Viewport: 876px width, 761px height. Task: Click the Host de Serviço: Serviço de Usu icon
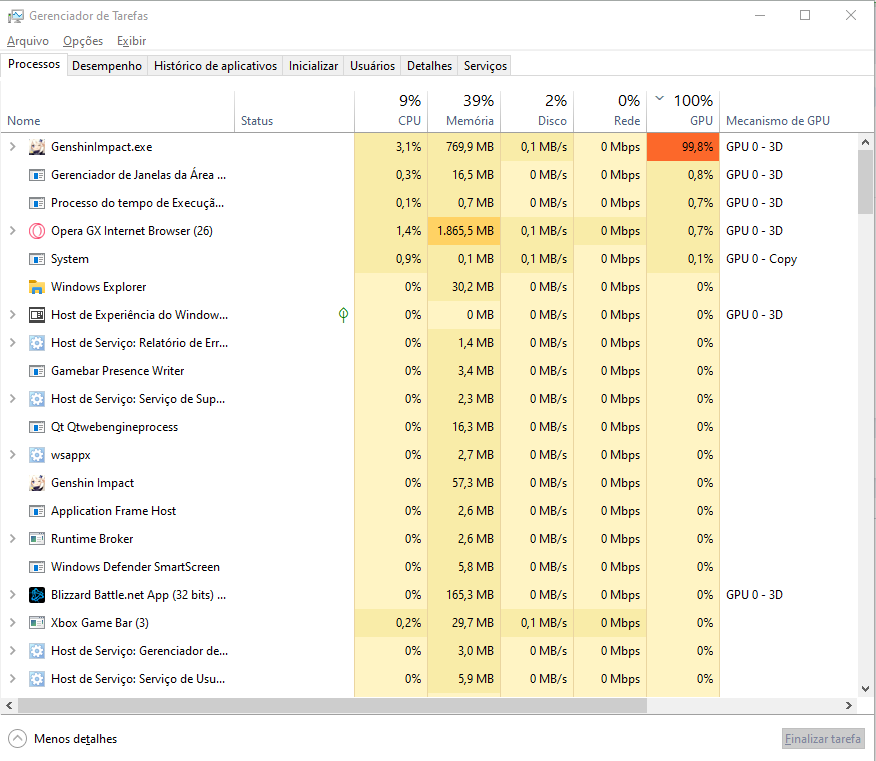click(x=37, y=679)
